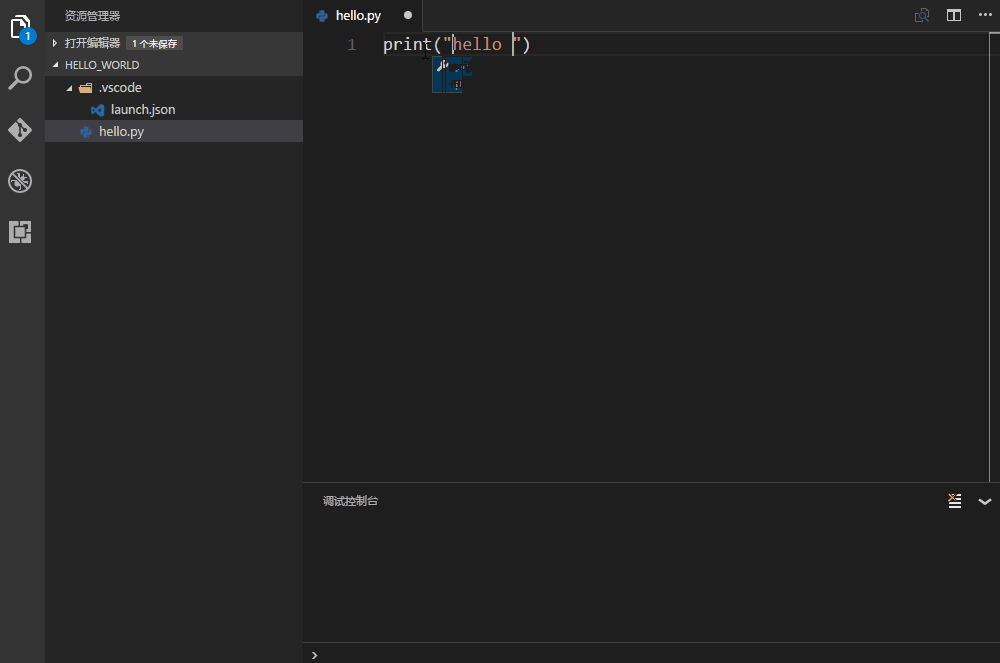Select the 调试控制台 panel tab

[349, 501]
